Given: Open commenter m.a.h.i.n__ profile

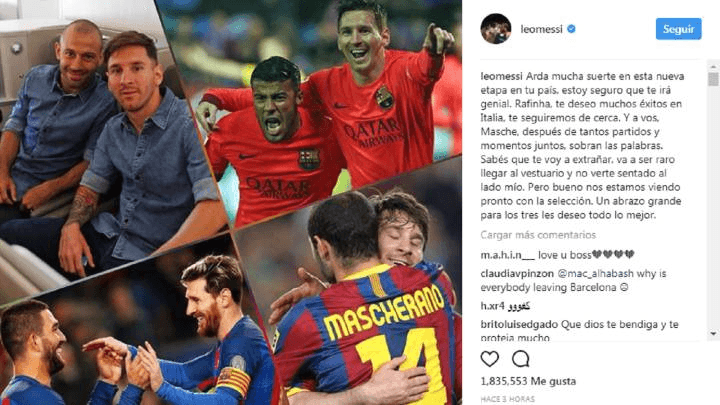Looking at the screenshot, I should click(508, 255).
